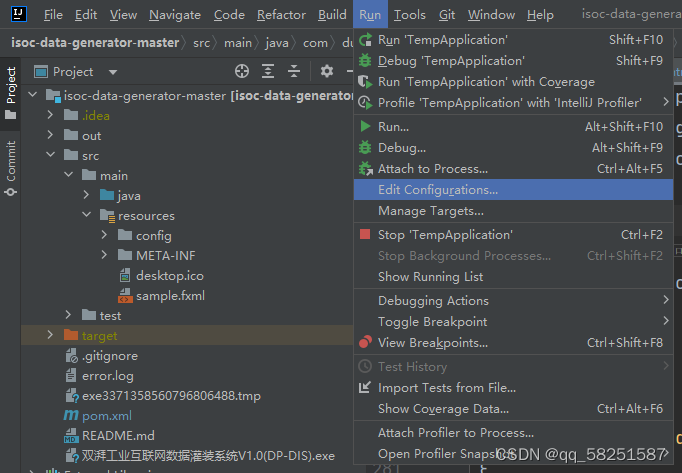Collapse the src folder

pos(50,154)
